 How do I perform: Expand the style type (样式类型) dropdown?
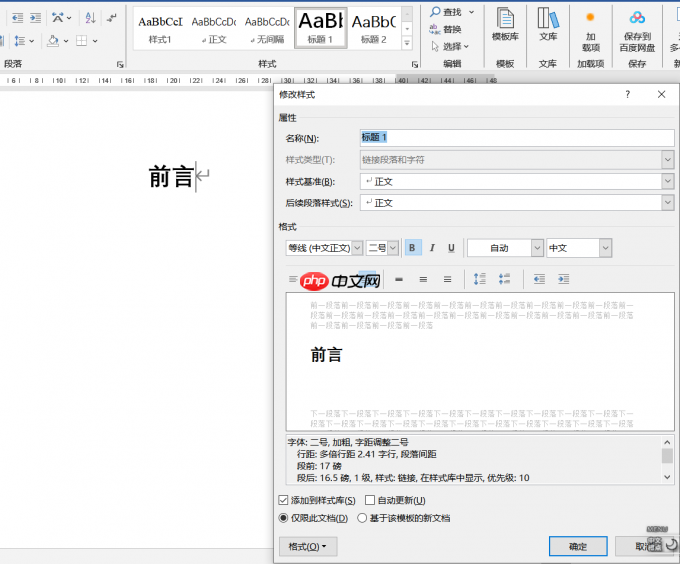pos(667,160)
